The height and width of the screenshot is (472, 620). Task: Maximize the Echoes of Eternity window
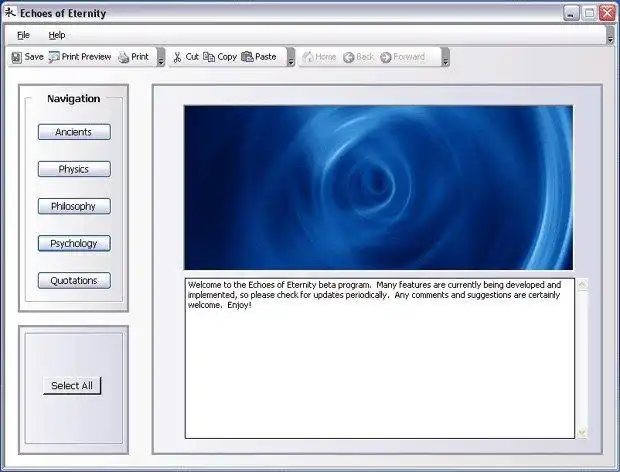click(589, 13)
